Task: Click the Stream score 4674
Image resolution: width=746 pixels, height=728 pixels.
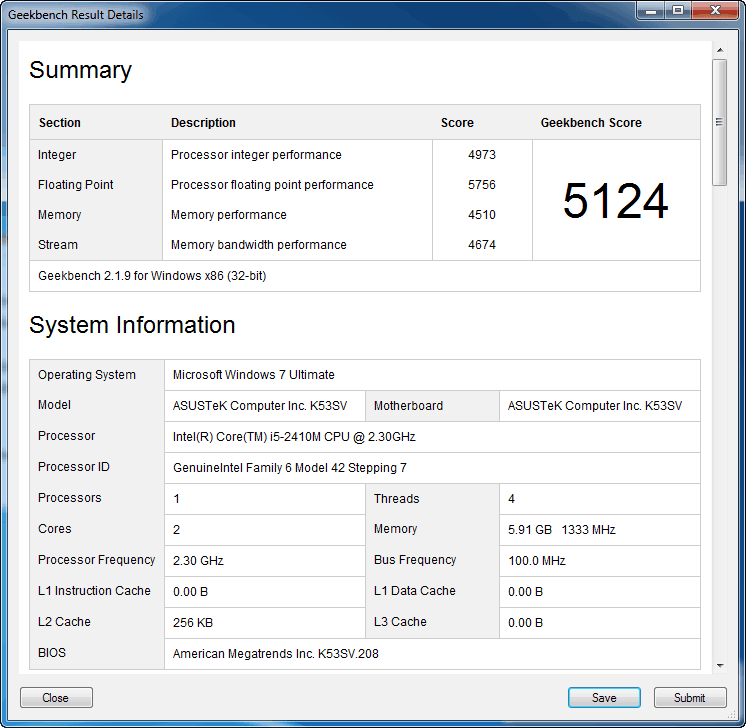Action: point(481,245)
